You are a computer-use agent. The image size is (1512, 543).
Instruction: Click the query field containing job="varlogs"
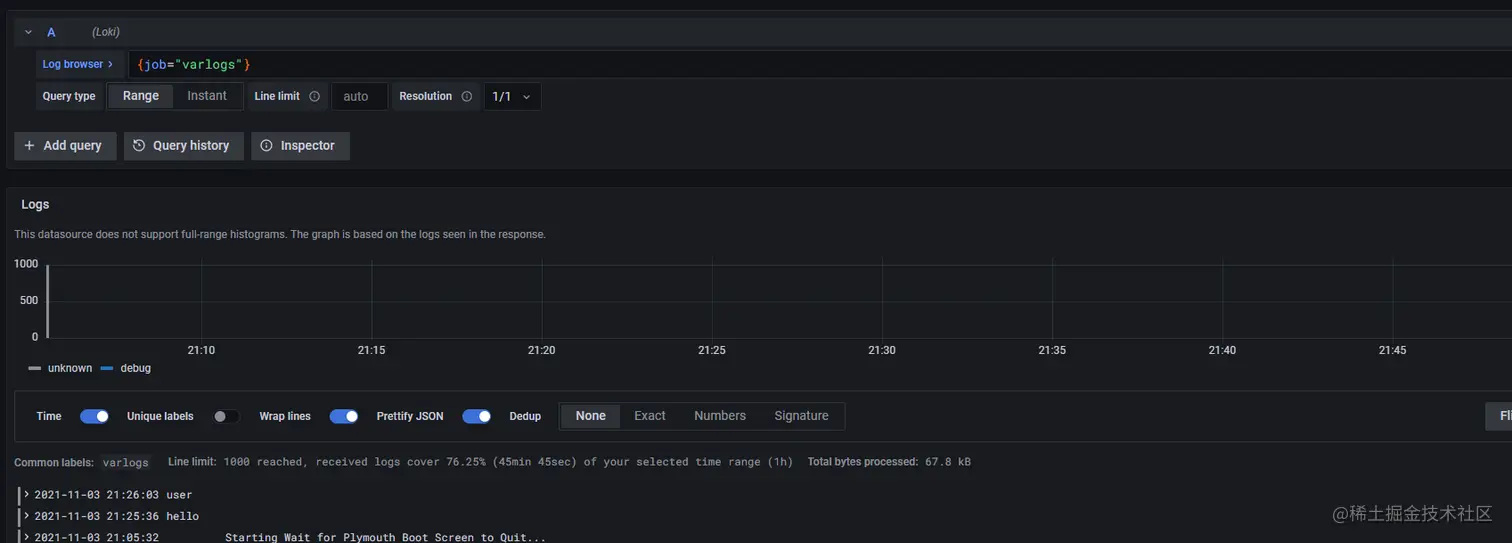[820, 65]
